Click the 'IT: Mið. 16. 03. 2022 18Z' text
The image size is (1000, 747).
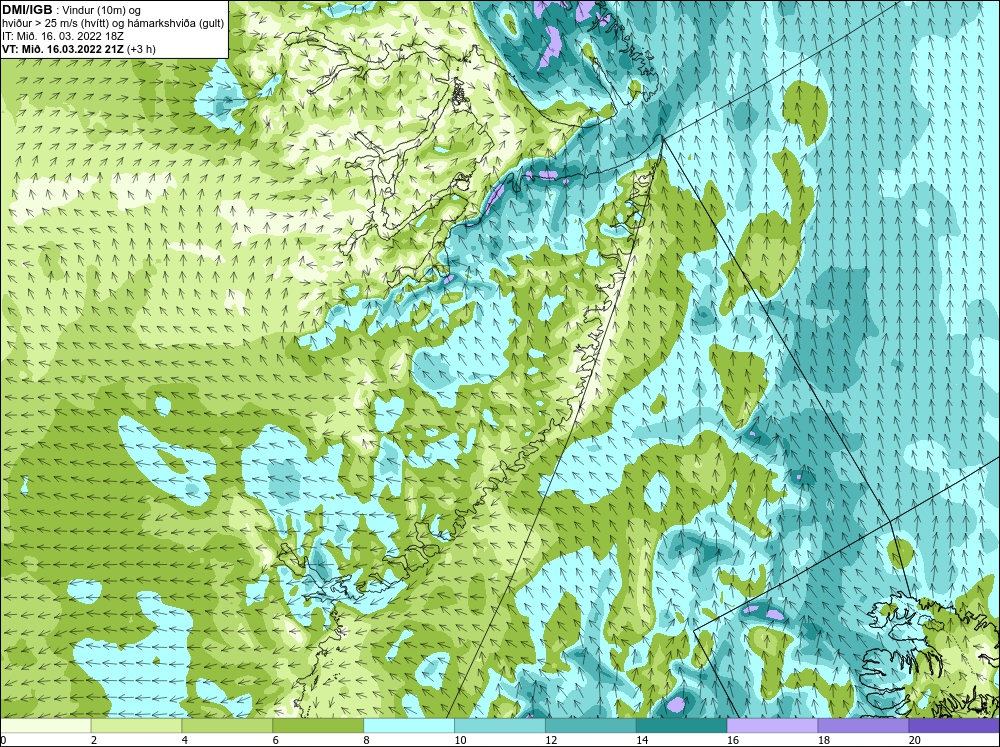pyautogui.click(x=62, y=36)
